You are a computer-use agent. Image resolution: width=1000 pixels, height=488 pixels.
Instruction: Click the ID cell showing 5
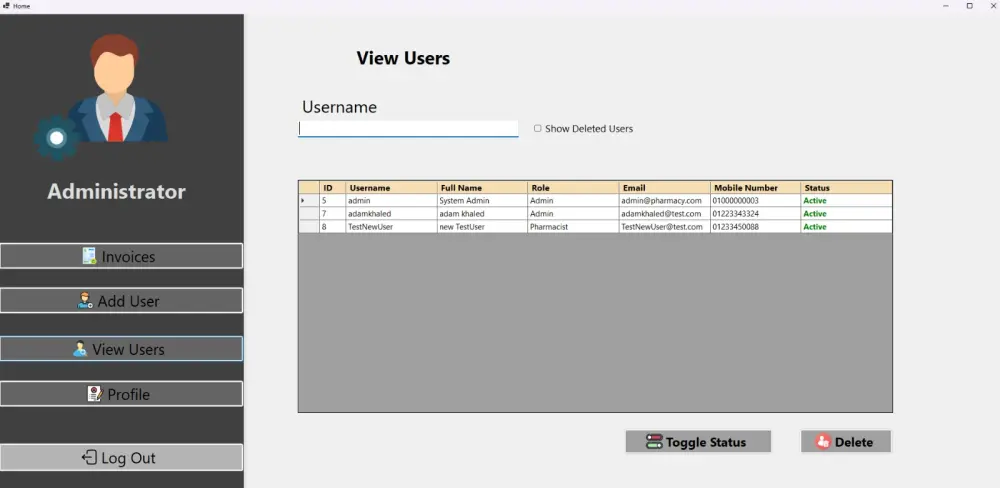332,200
